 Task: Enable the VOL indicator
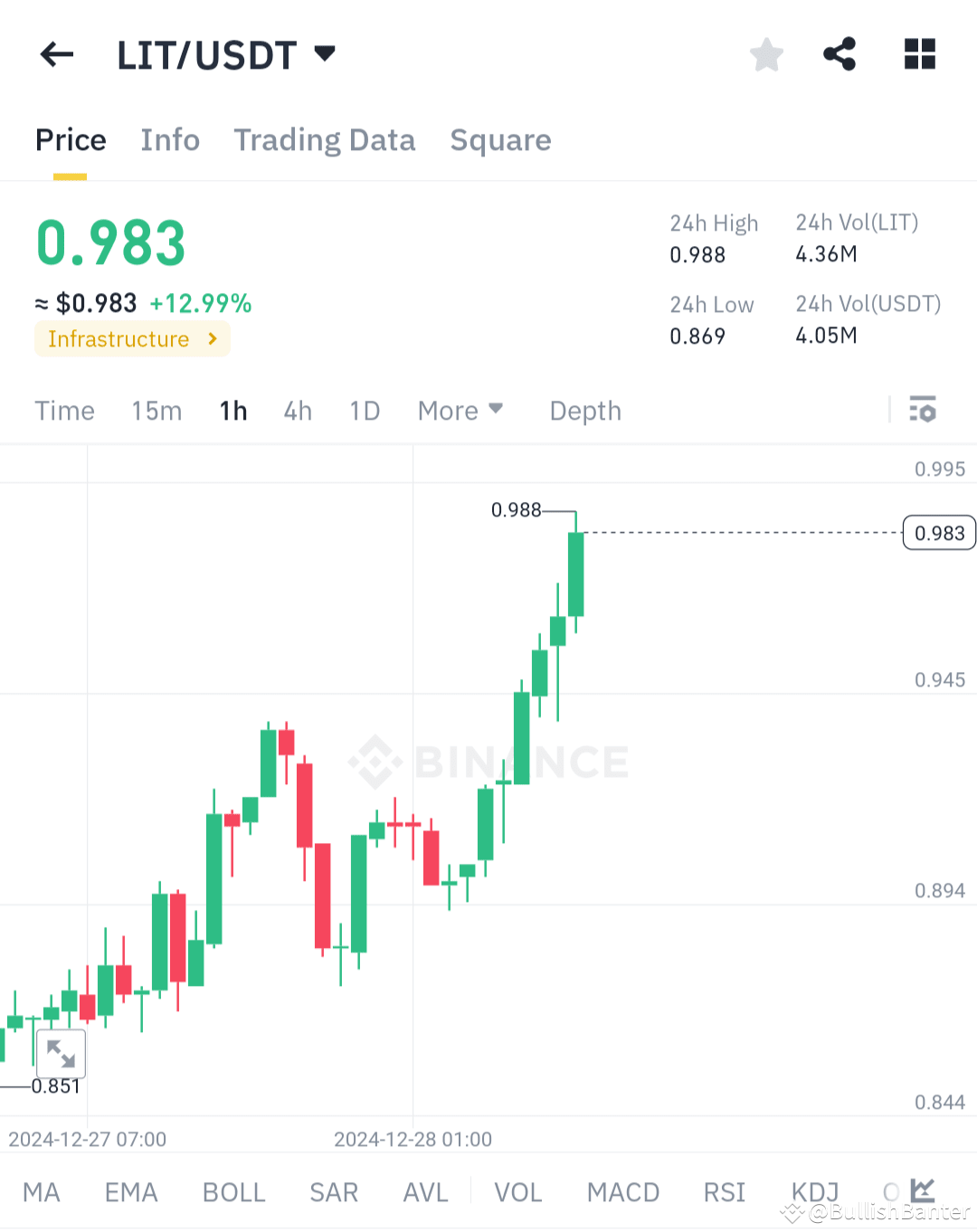517,1192
